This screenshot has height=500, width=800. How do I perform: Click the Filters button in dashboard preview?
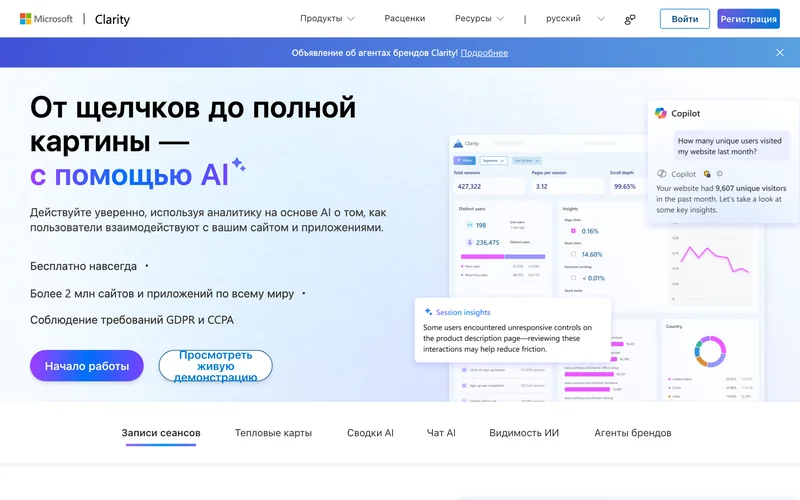tap(464, 161)
